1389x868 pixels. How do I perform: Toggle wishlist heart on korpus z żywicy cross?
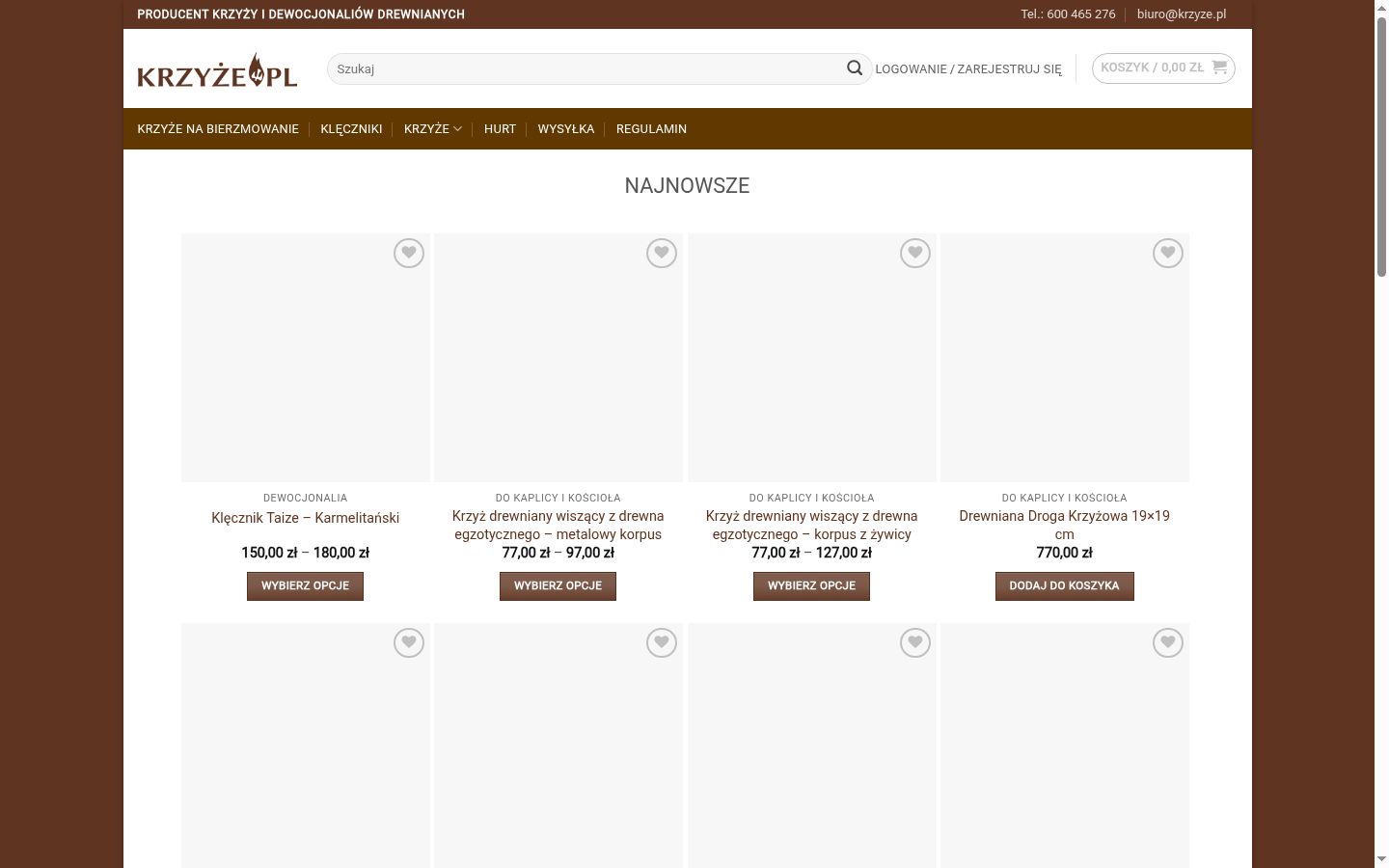[x=915, y=254]
